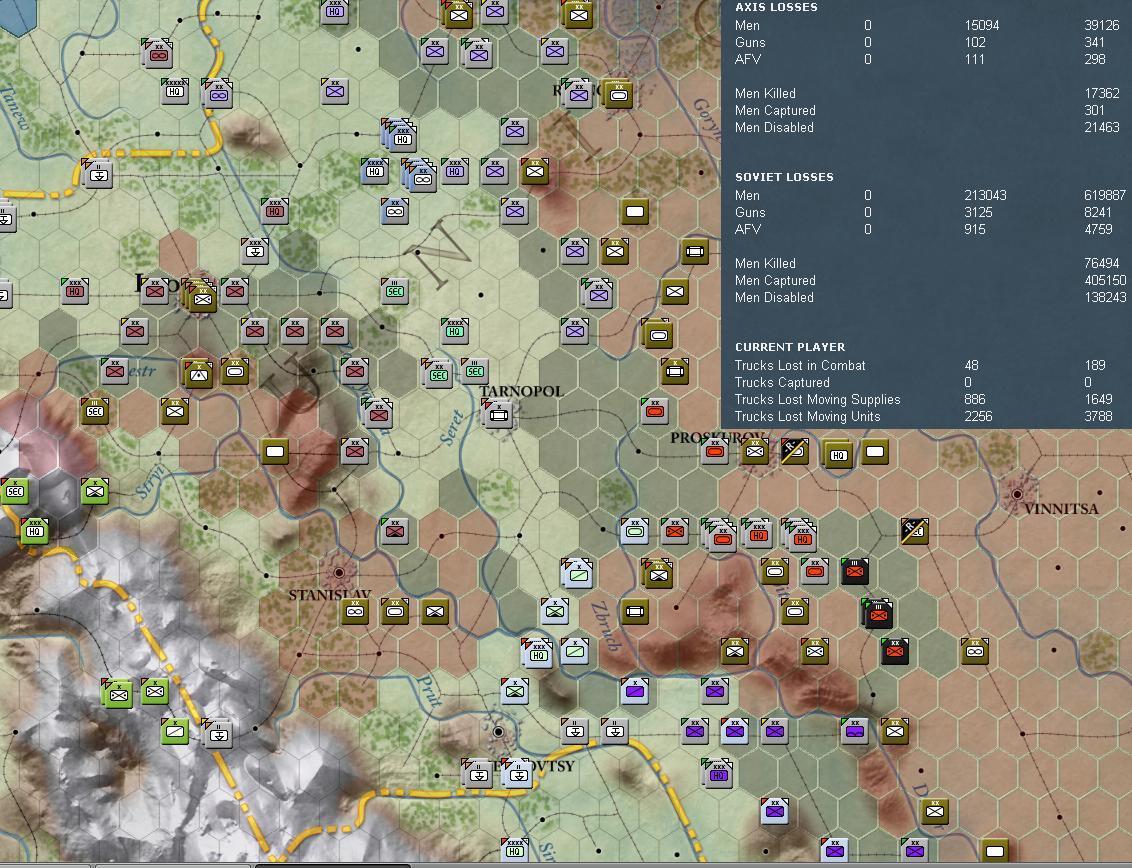The width and height of the screenshot is (1132, 868).
Task: Select the olive unit stack on Lvov city
Action: click(199, 295)
